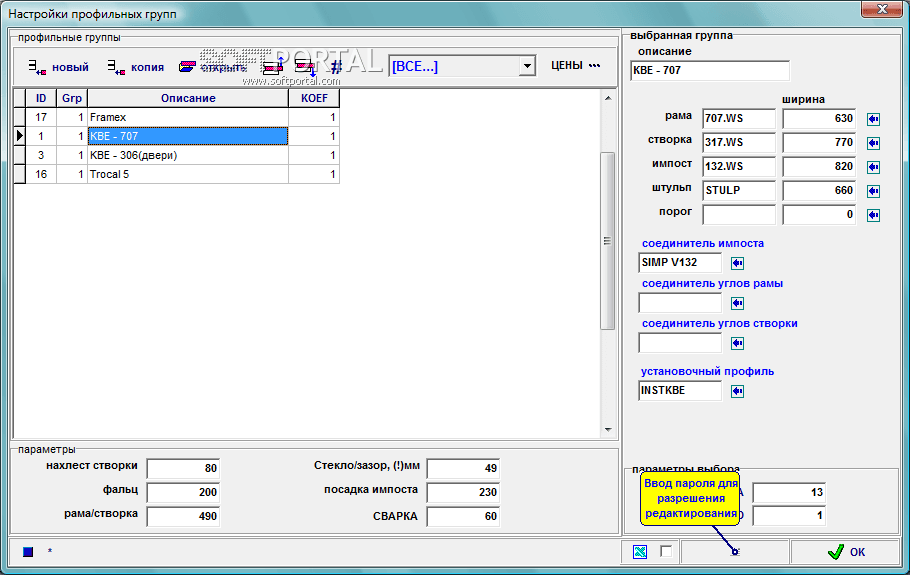Toggle the checkbox in bottom status bar

coord(666,551)
